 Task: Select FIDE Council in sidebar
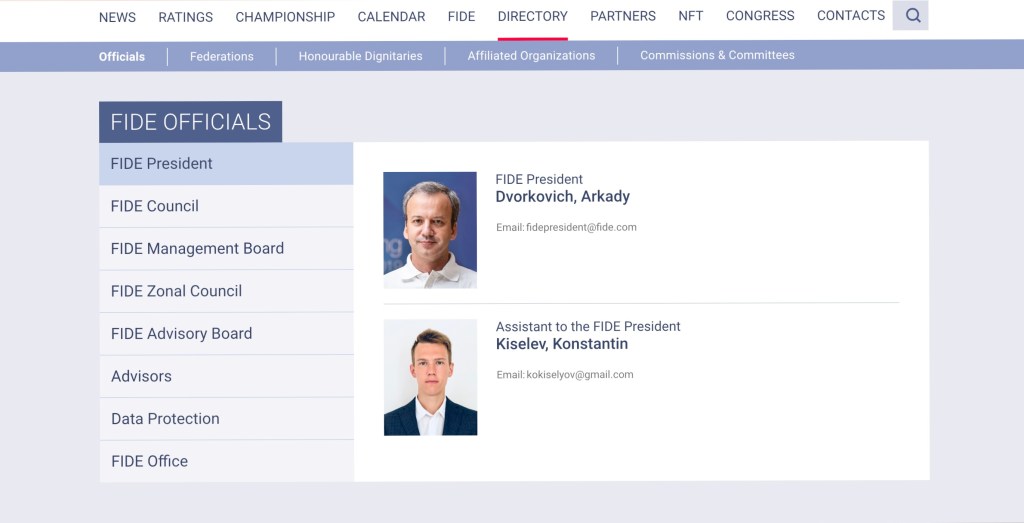pyautogui.click(x=155, y=206)
